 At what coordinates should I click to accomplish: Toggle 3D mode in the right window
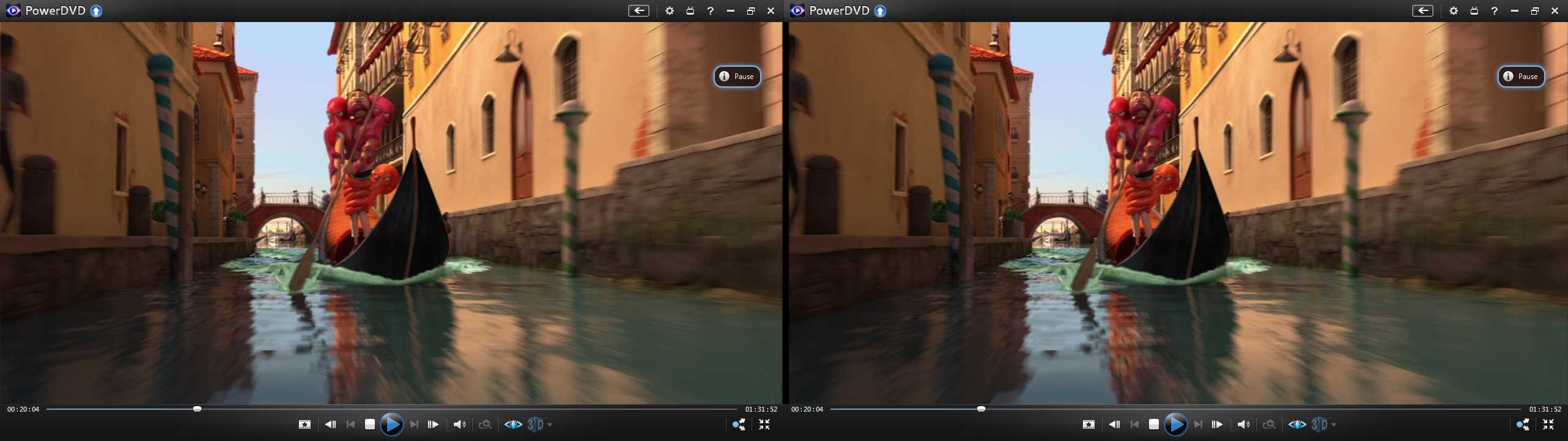pos(1319,424)
